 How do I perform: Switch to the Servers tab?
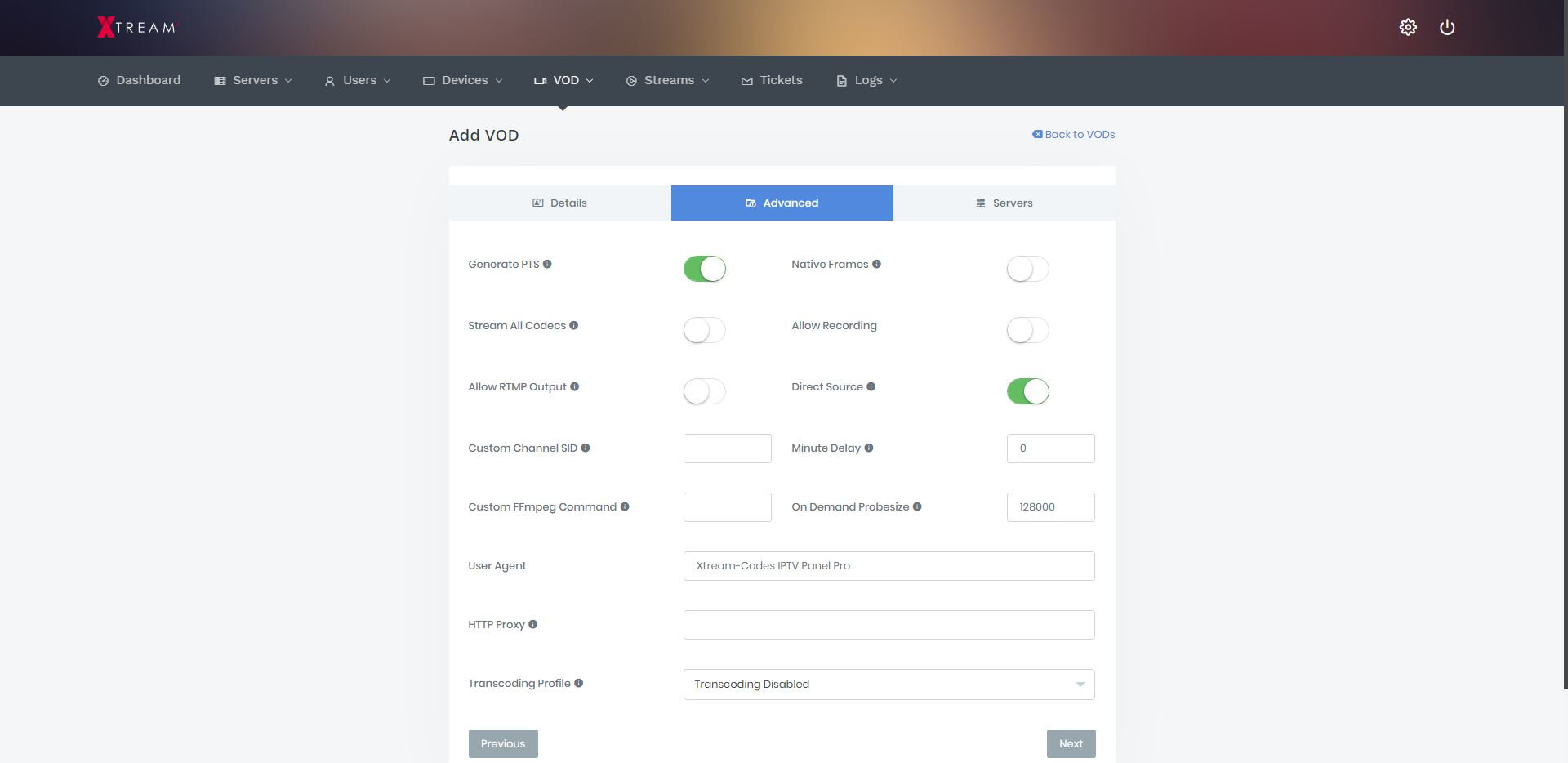pos(1004,203)
